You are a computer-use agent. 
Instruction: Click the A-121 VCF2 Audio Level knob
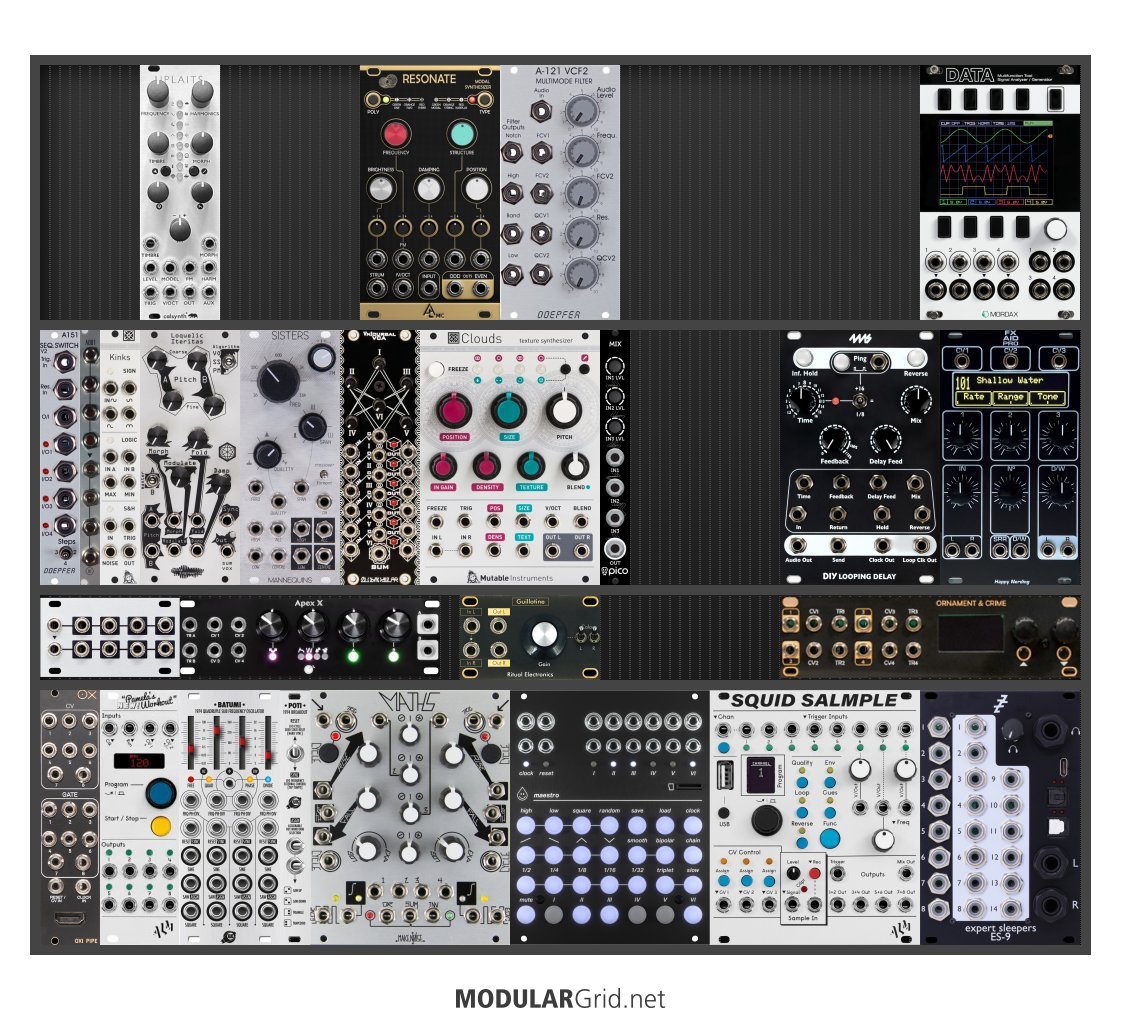[581, 111]
